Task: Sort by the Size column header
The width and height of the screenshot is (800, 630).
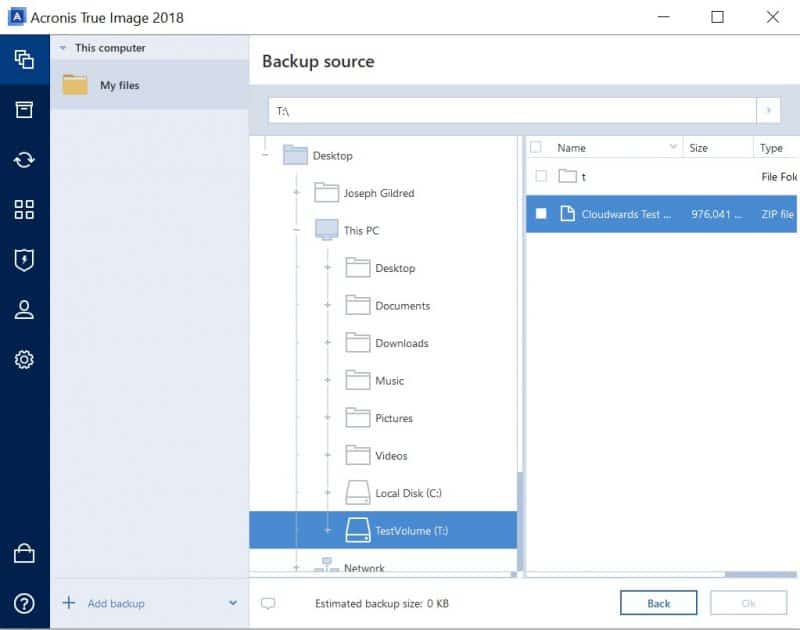Action: (x=698, y=148)
